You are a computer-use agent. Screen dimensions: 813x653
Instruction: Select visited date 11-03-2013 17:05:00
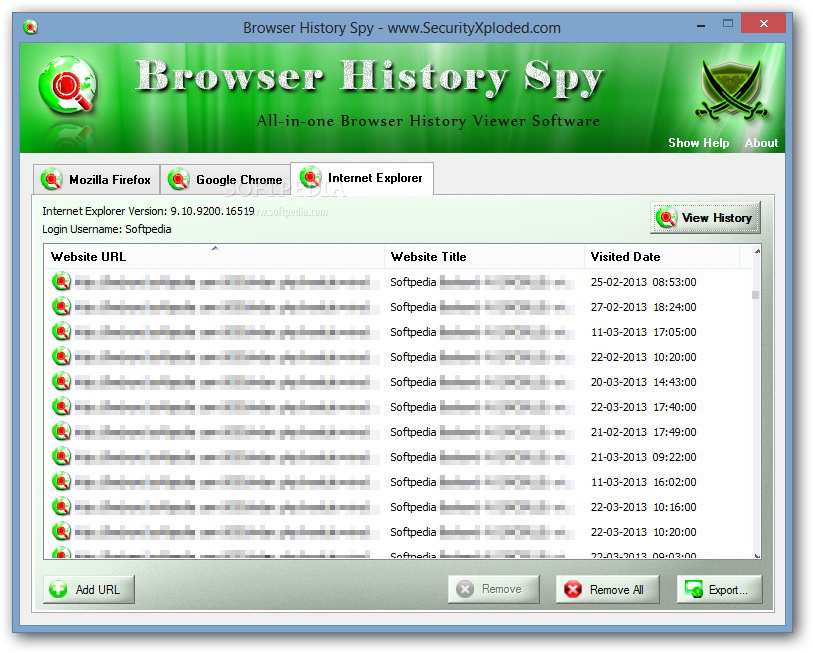coord(643,331)
